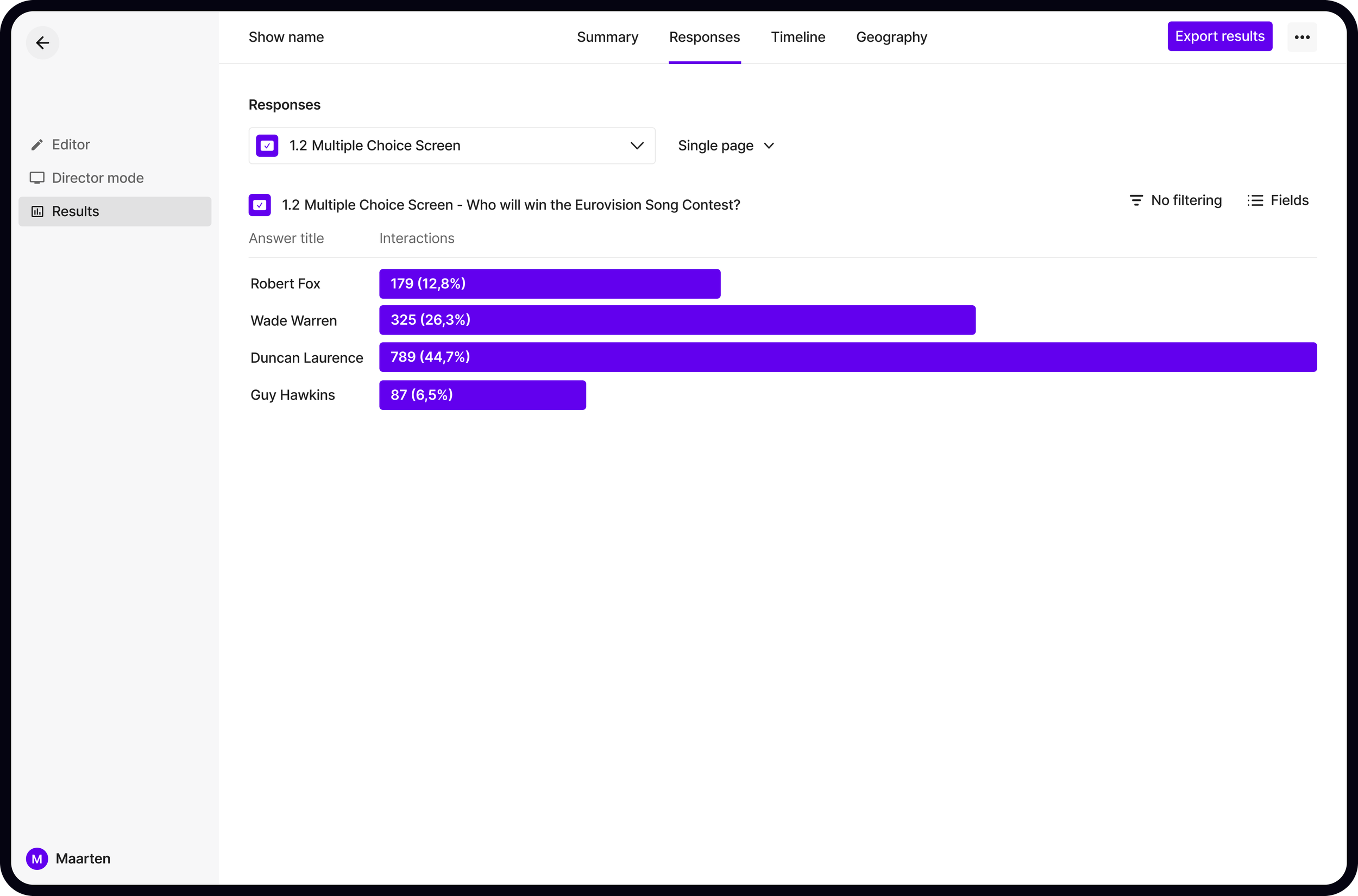This screenshot has width=1358, height=896.
Task: Click checkbox icon inside screen selector dropdown
Action: point(267,146)
